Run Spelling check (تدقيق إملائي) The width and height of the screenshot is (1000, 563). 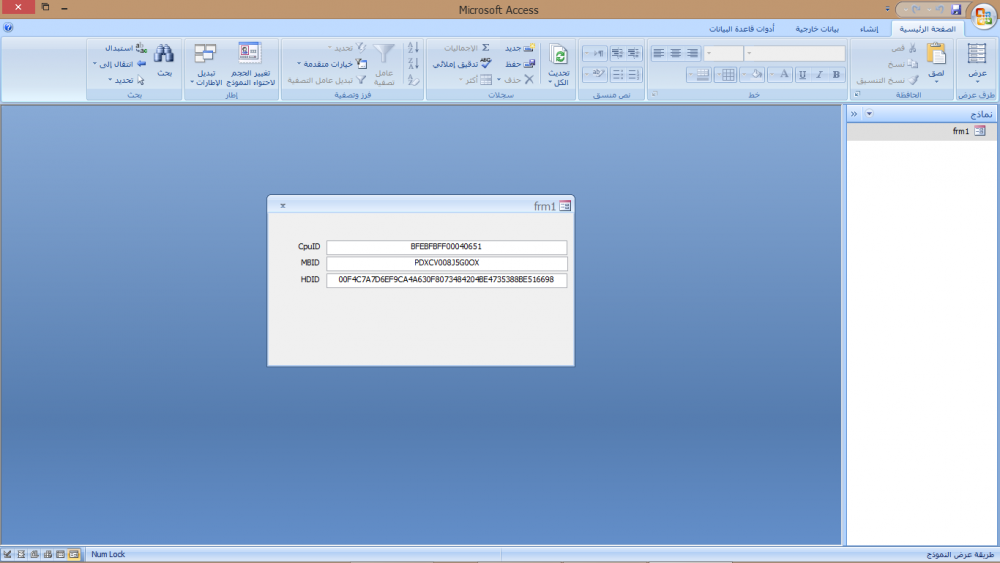(x=462, y=64)
